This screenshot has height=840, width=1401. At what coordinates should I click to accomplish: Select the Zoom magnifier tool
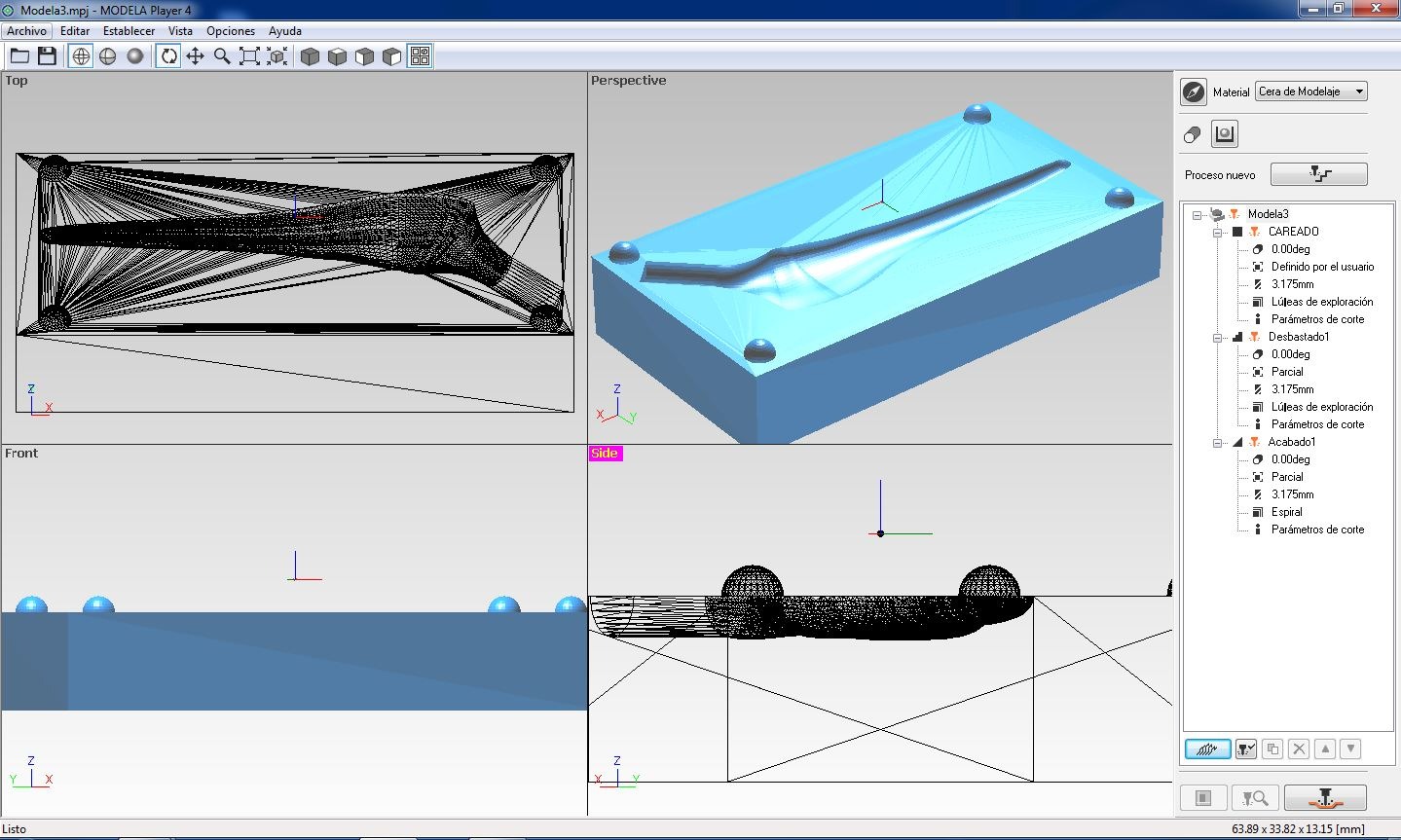tap(223, 56)
